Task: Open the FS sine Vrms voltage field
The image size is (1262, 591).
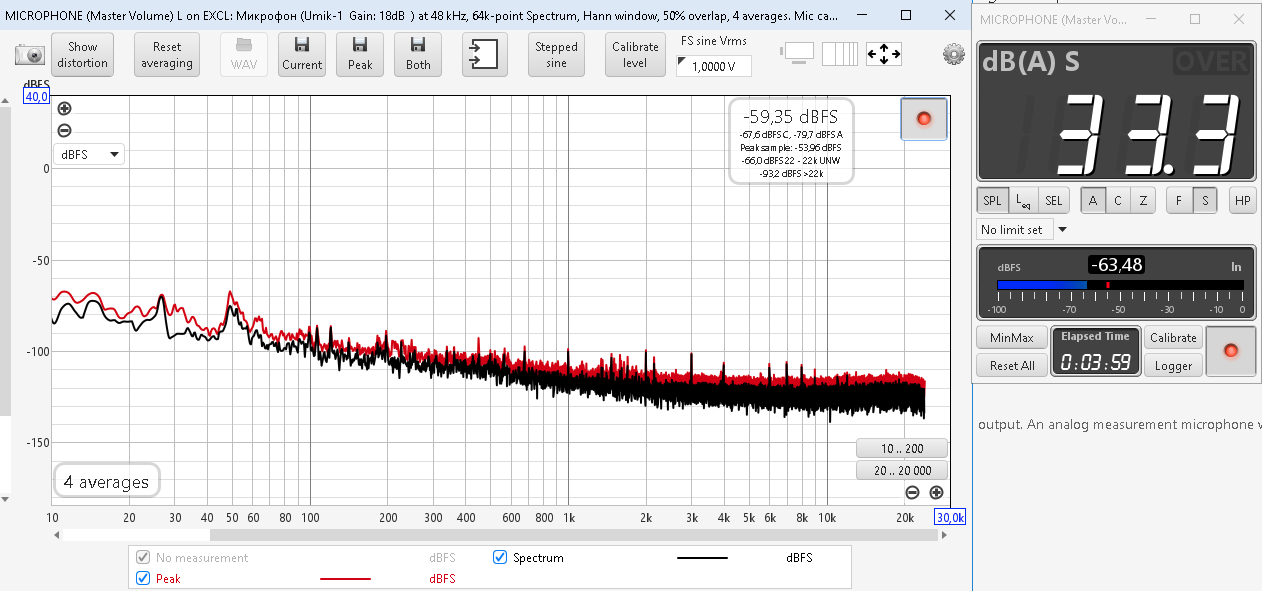Action: 714,66
